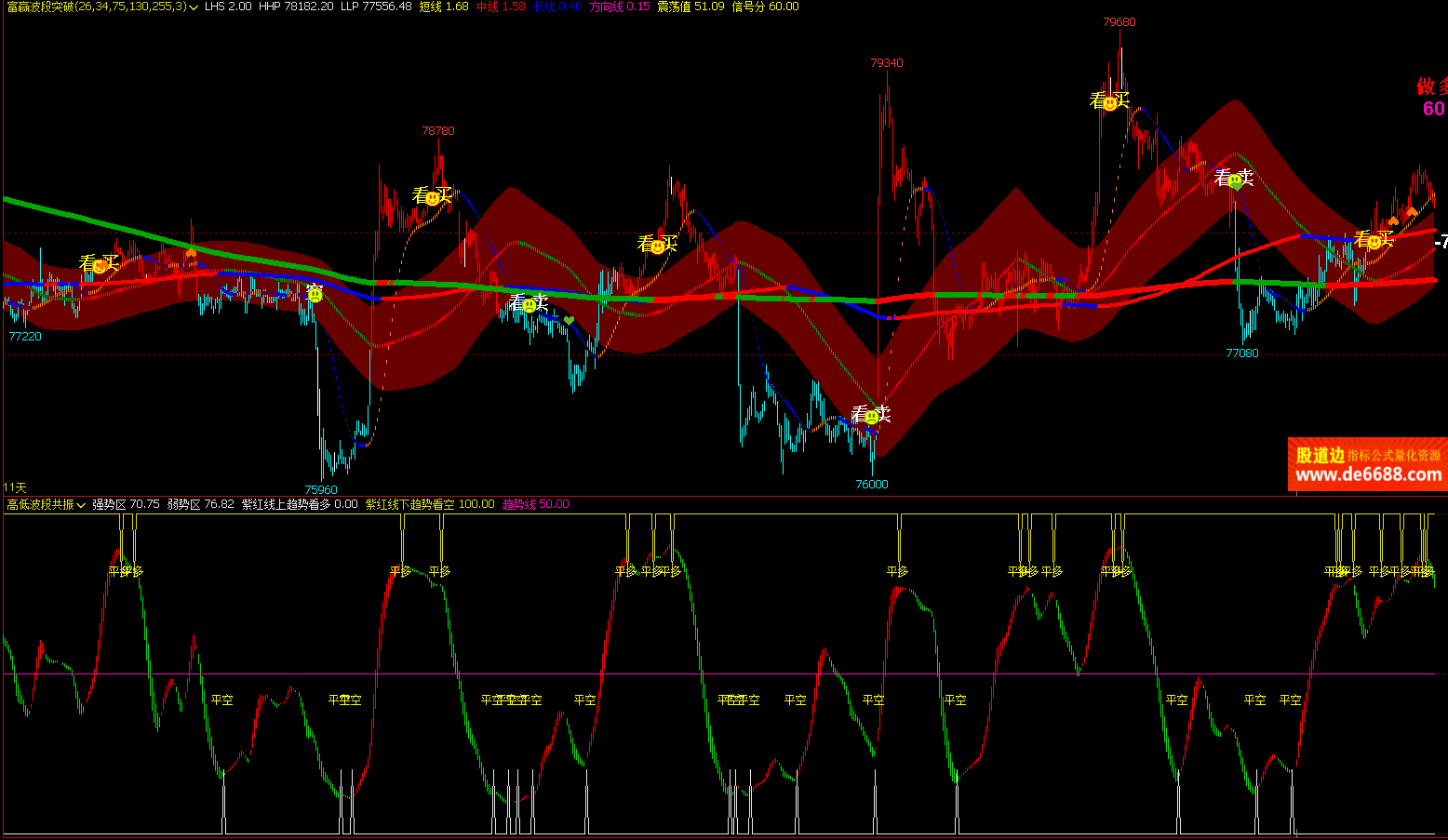This screenshot has width=1448, height=840.
Task: Click the 看卖 marker with green heart above 77080
Action: pos(1235,180)
